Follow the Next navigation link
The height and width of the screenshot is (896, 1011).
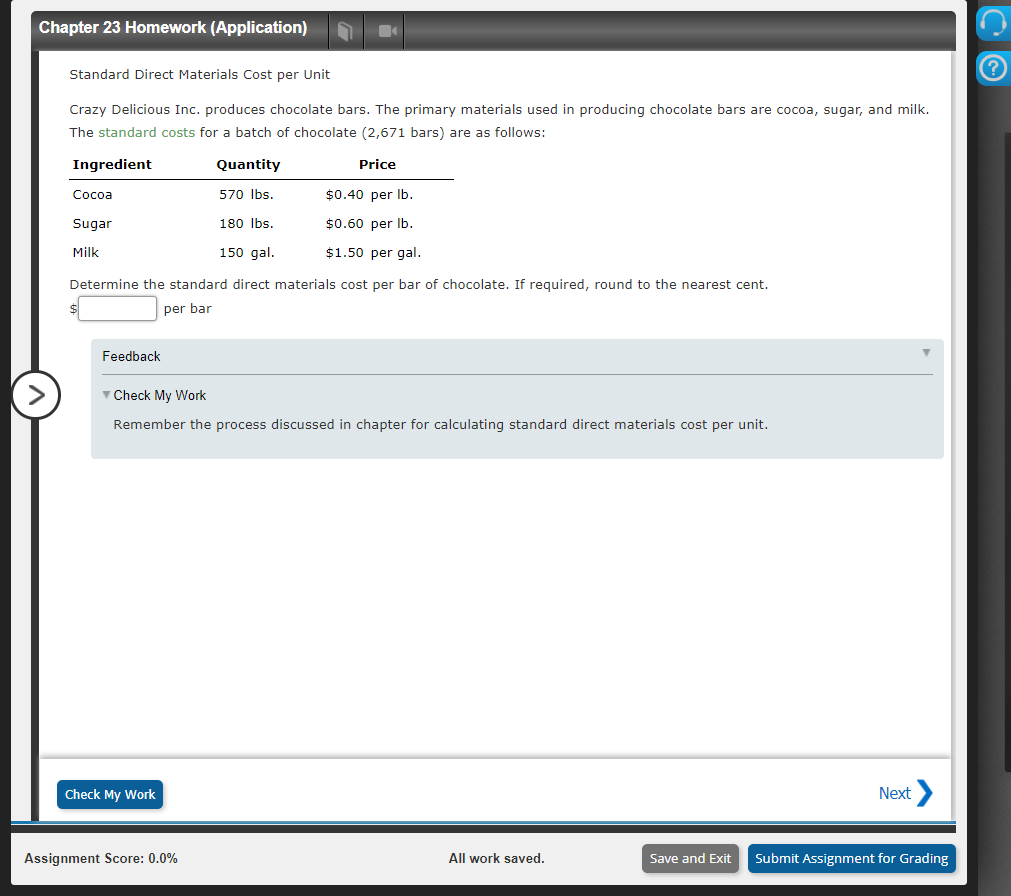pyautogui.click(x=893, y=792)
